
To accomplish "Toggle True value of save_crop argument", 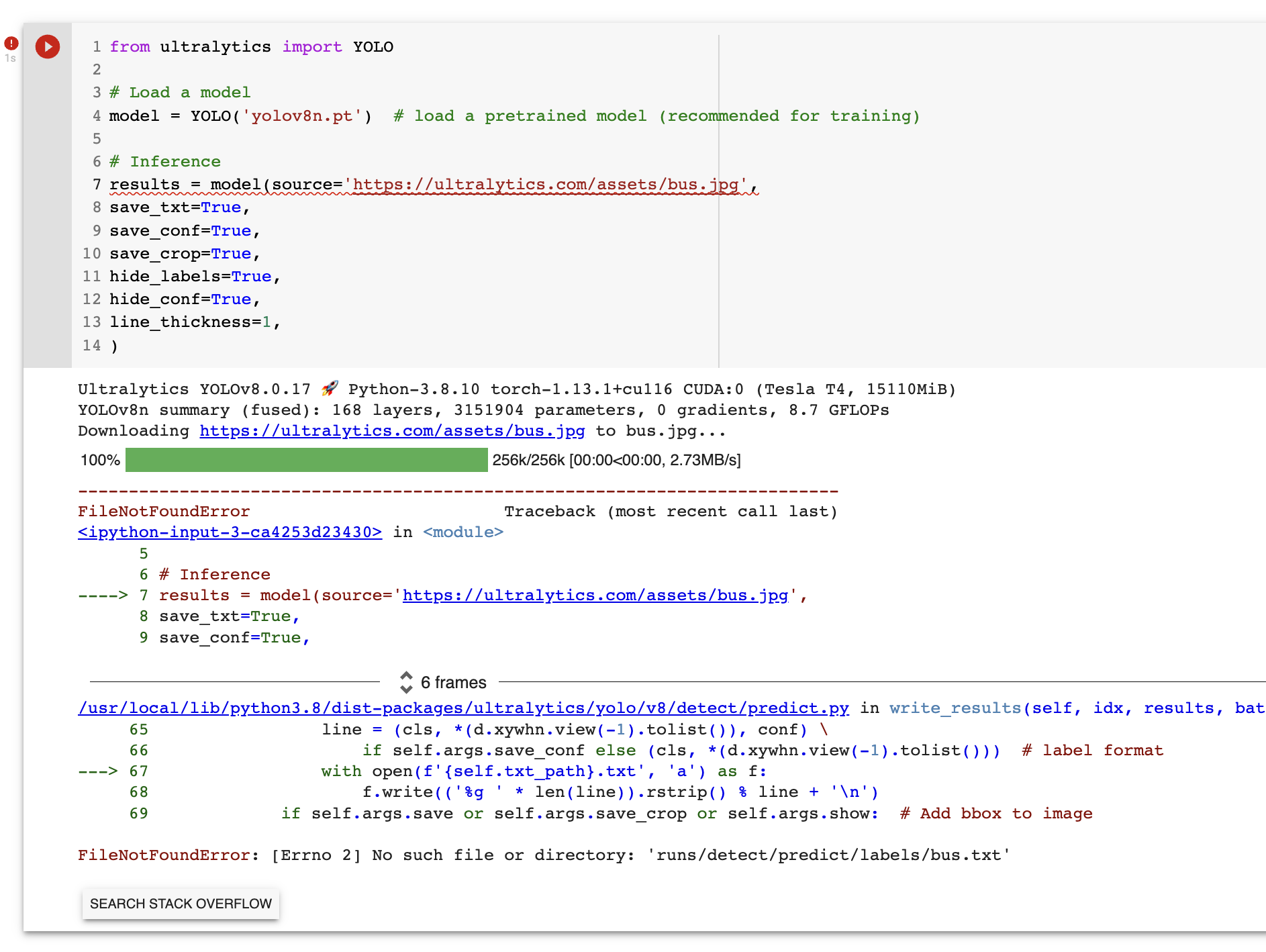I will click(x=231, y=253).
